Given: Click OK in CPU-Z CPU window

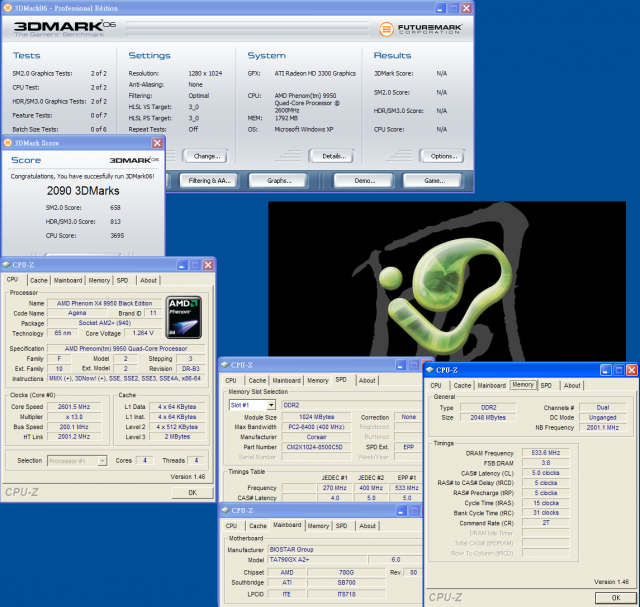Looking at the screenshot, I should click(x=192, y=493).
